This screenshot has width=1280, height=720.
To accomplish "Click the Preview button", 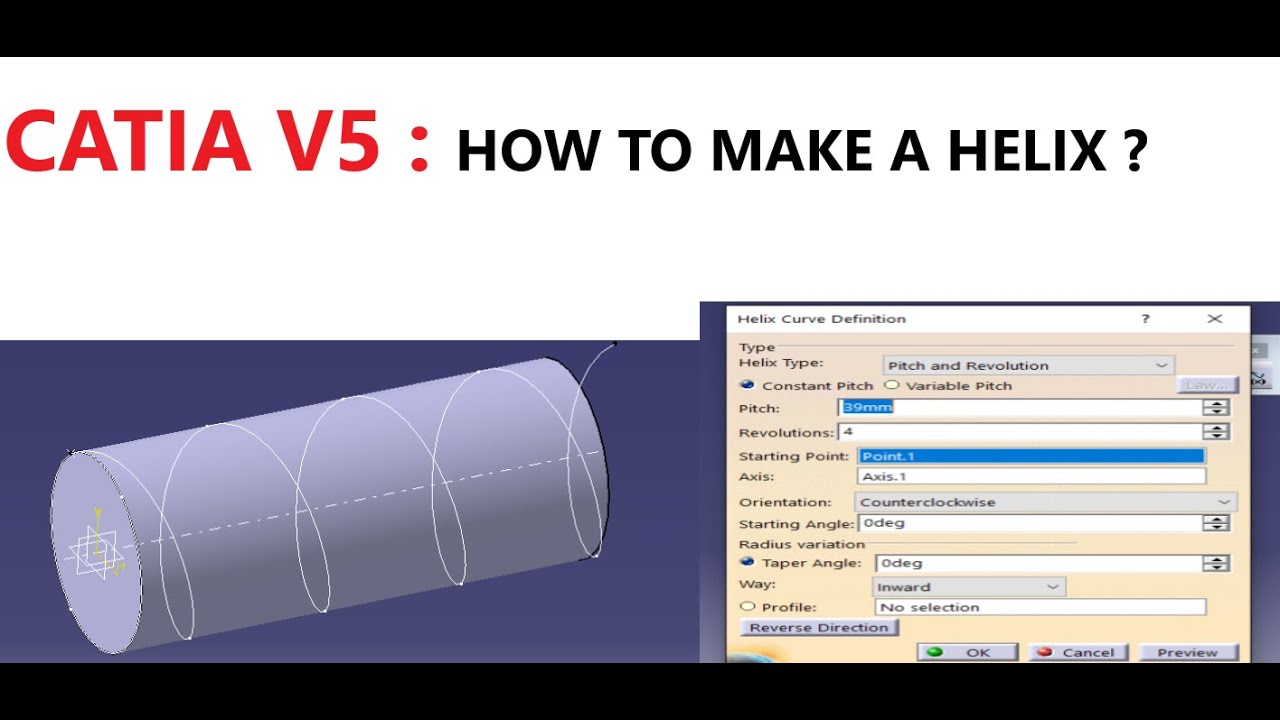I will (x=1188, y=652).
